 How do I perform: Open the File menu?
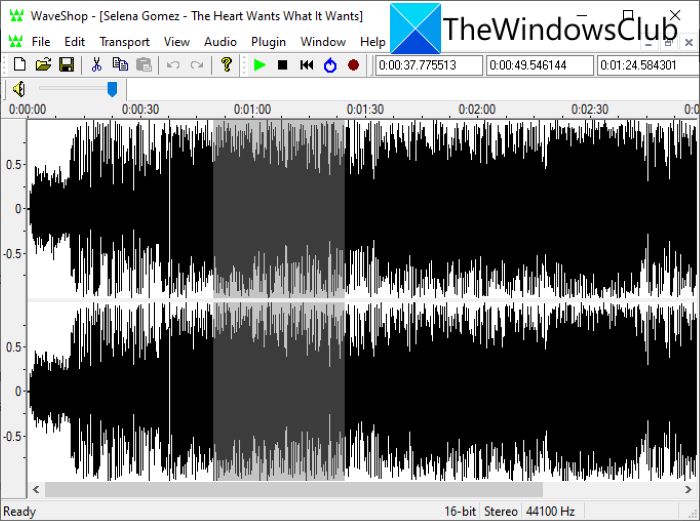(x=41, y=42)
